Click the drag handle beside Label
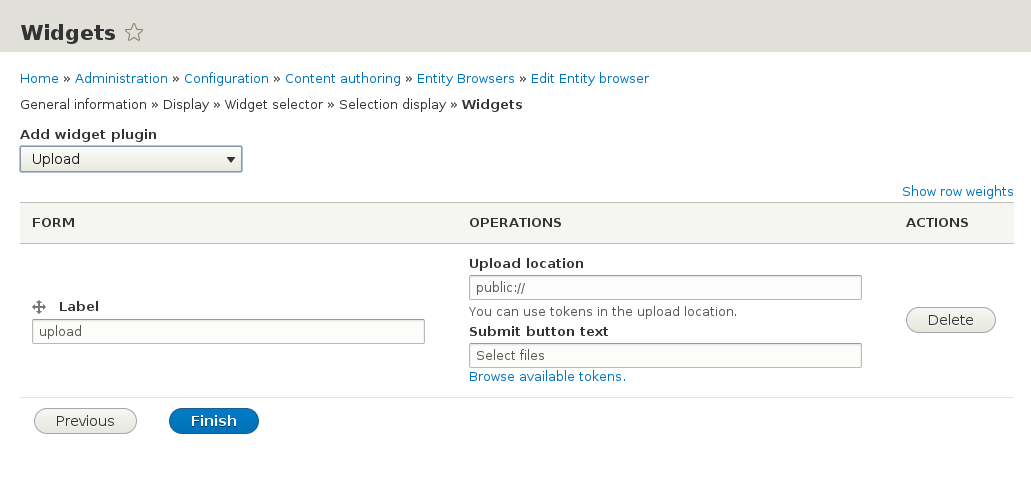The height and width of the screenshot is (489, 1031). (40, 307)
